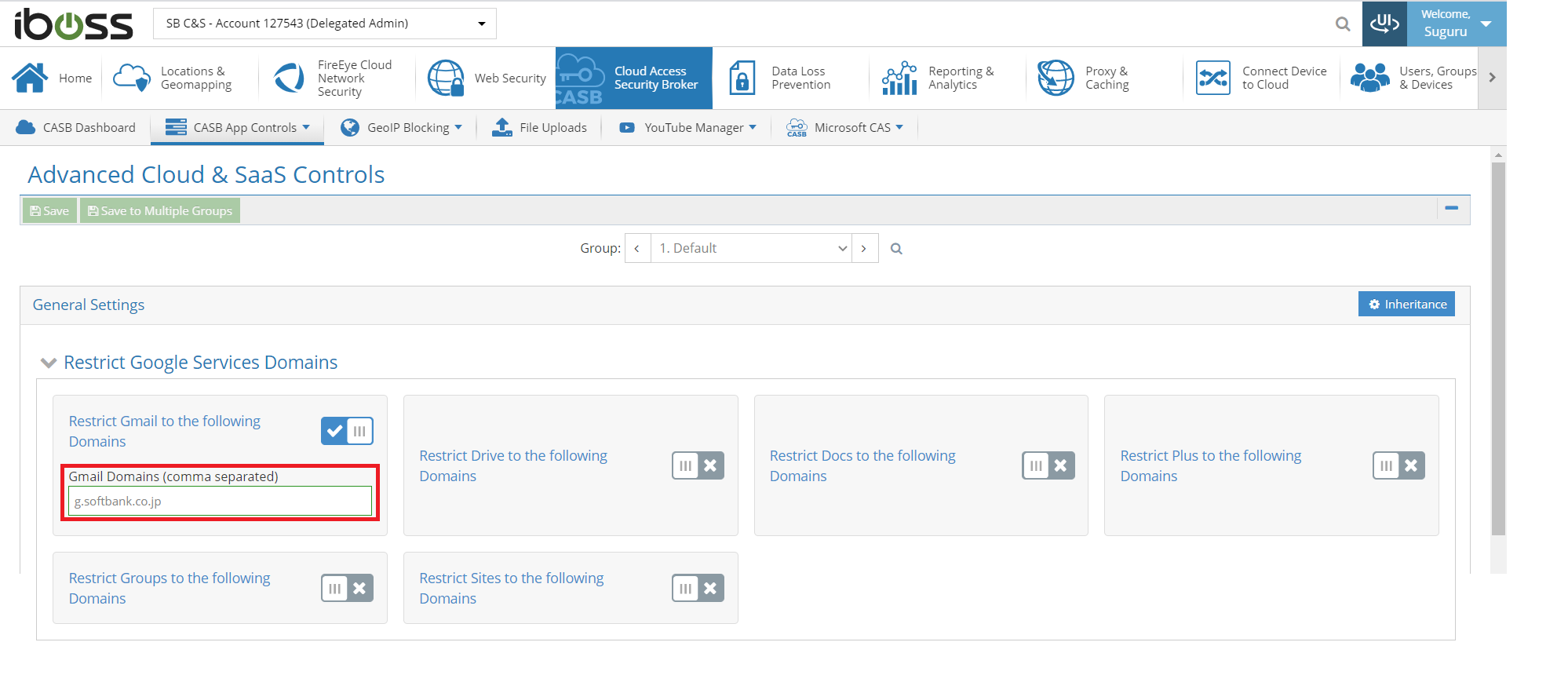Open the account selector dropdown
Image resolution: width=1568 pixels, height=675 pixels.
[325, 24]
